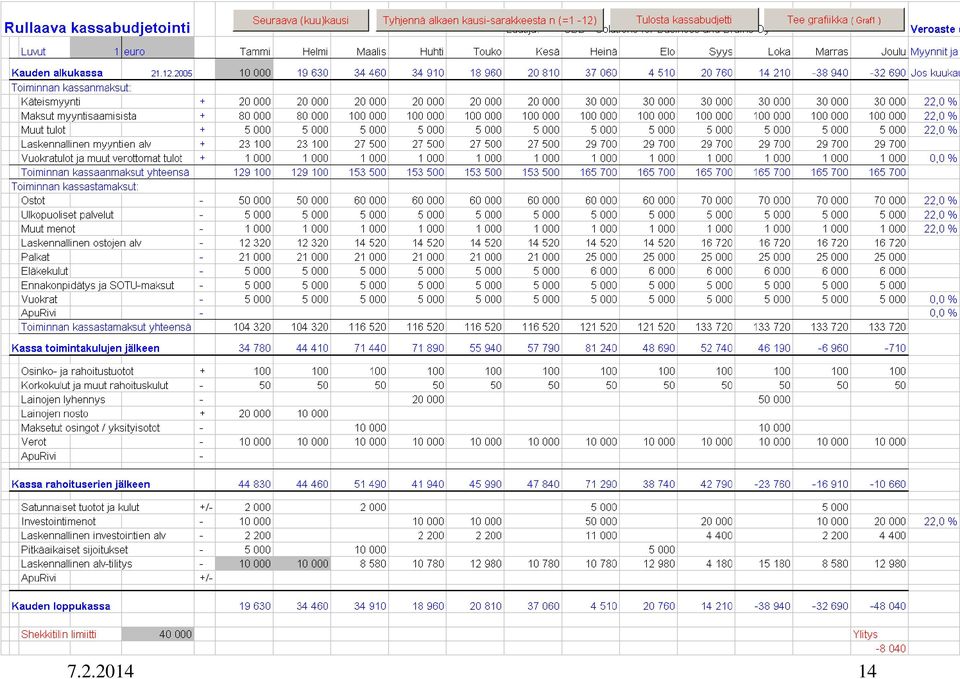Select the Maalis column header
The image size is (960, 679).
point(371,51)
